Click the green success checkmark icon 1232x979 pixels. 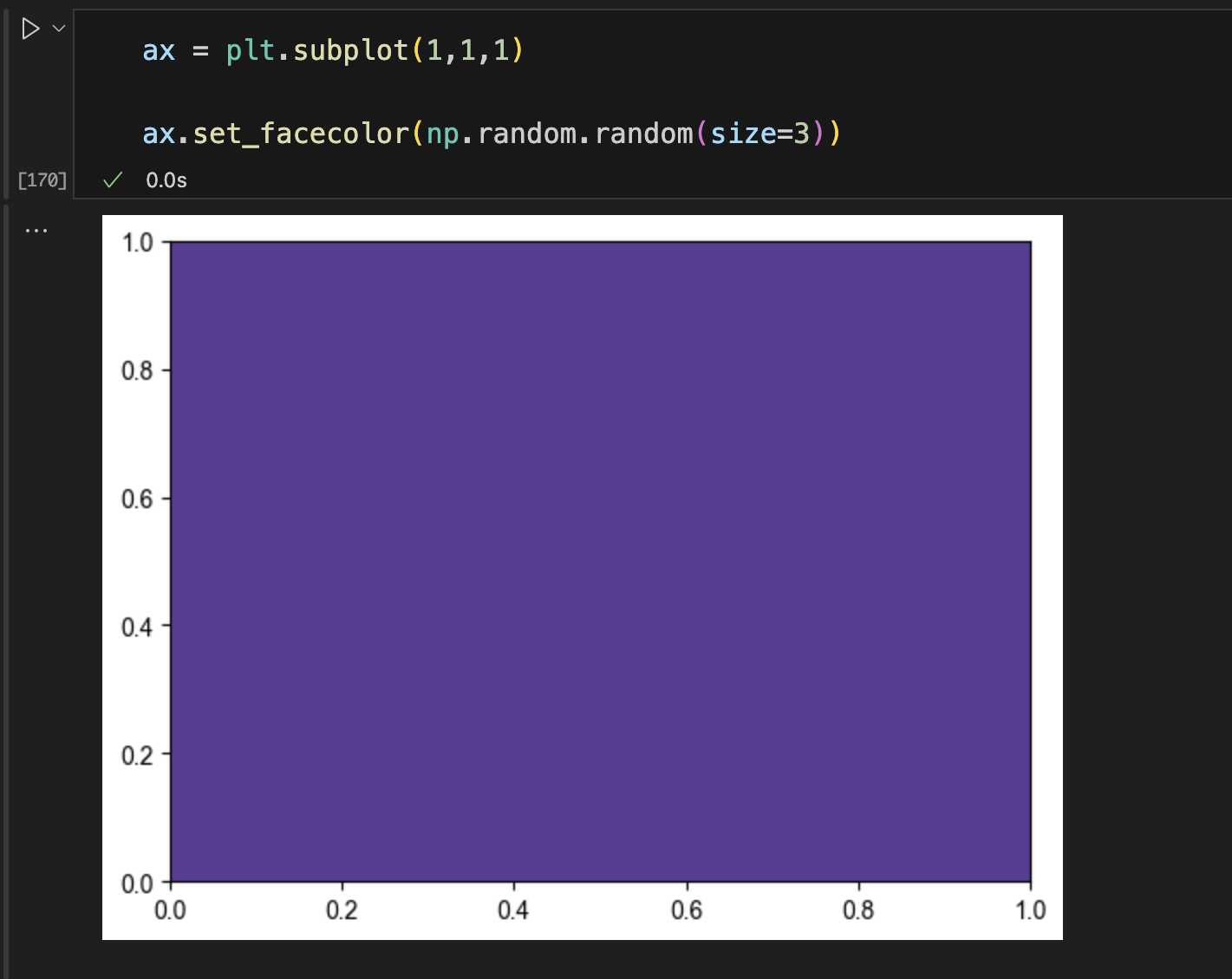coord(113,180)
